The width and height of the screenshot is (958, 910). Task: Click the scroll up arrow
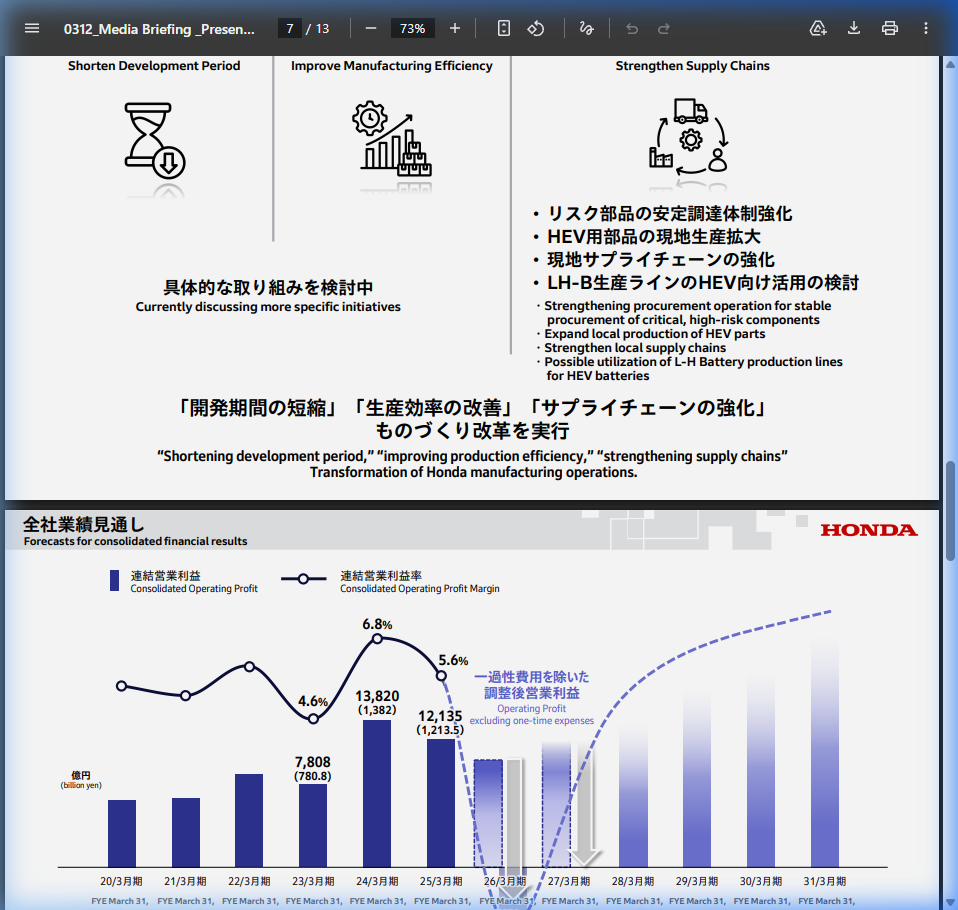[x=950, y=64]
